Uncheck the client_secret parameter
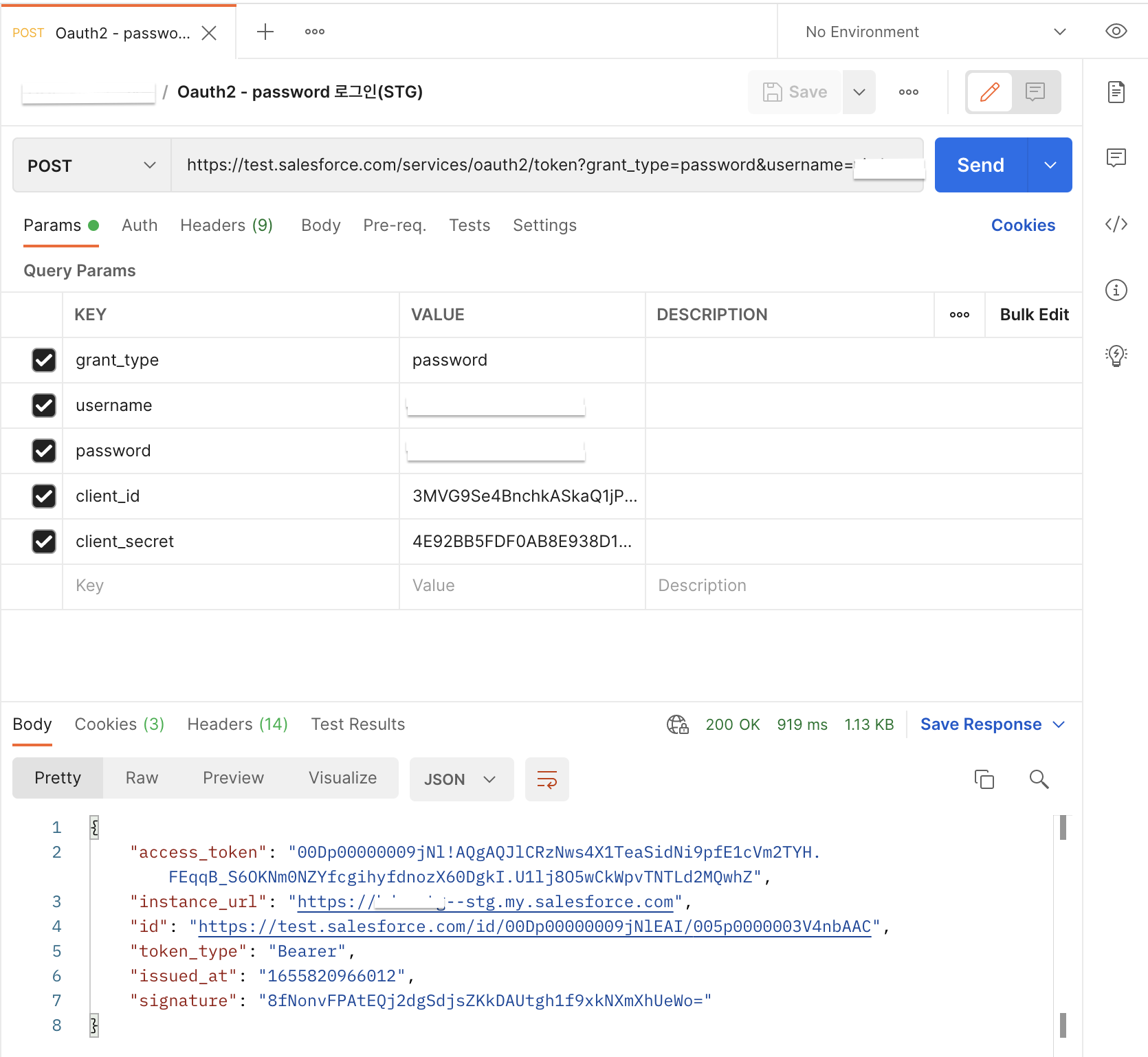 click(x=44, y=542)
